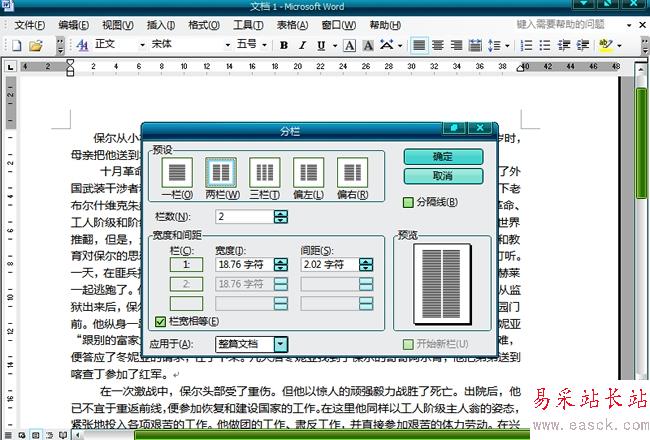Click the Columns dialog help button

click(454, 128)
